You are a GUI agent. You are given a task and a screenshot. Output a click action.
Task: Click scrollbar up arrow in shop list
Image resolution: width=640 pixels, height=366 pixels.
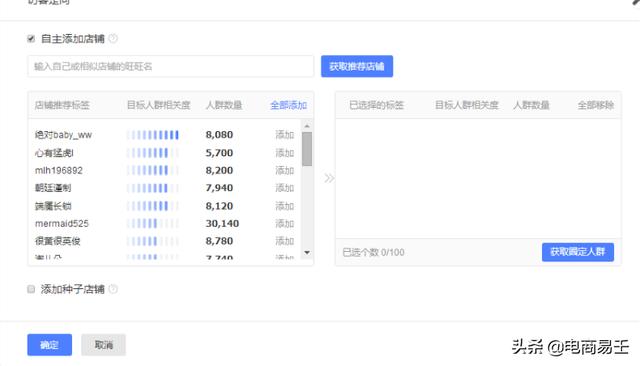point(307,126)
